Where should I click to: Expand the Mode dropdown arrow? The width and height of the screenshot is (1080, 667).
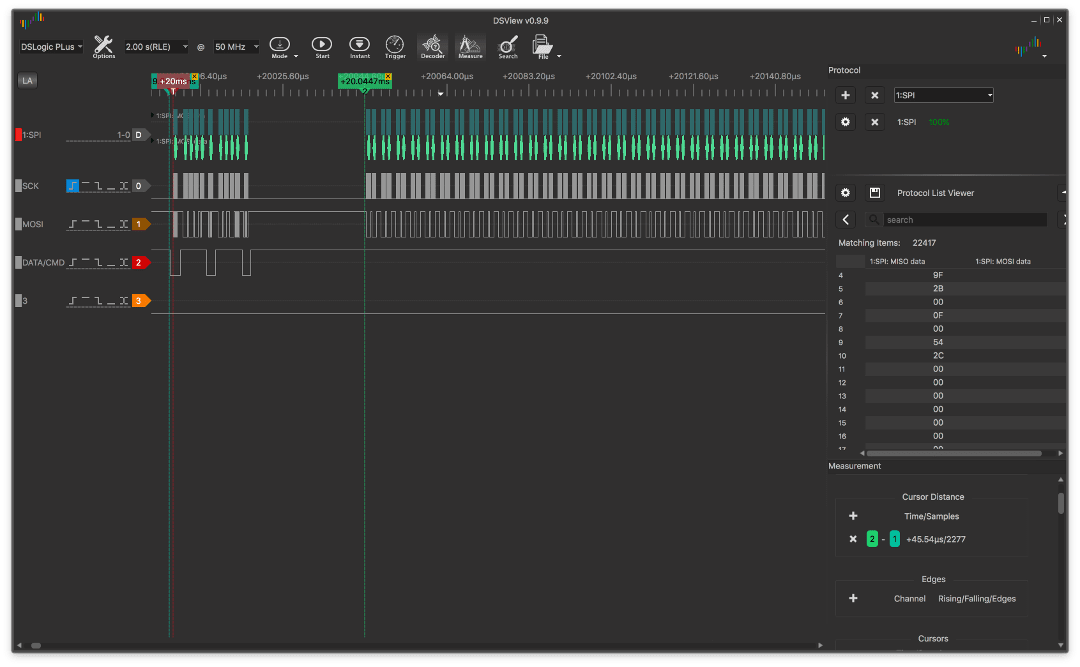coord(296,57)
